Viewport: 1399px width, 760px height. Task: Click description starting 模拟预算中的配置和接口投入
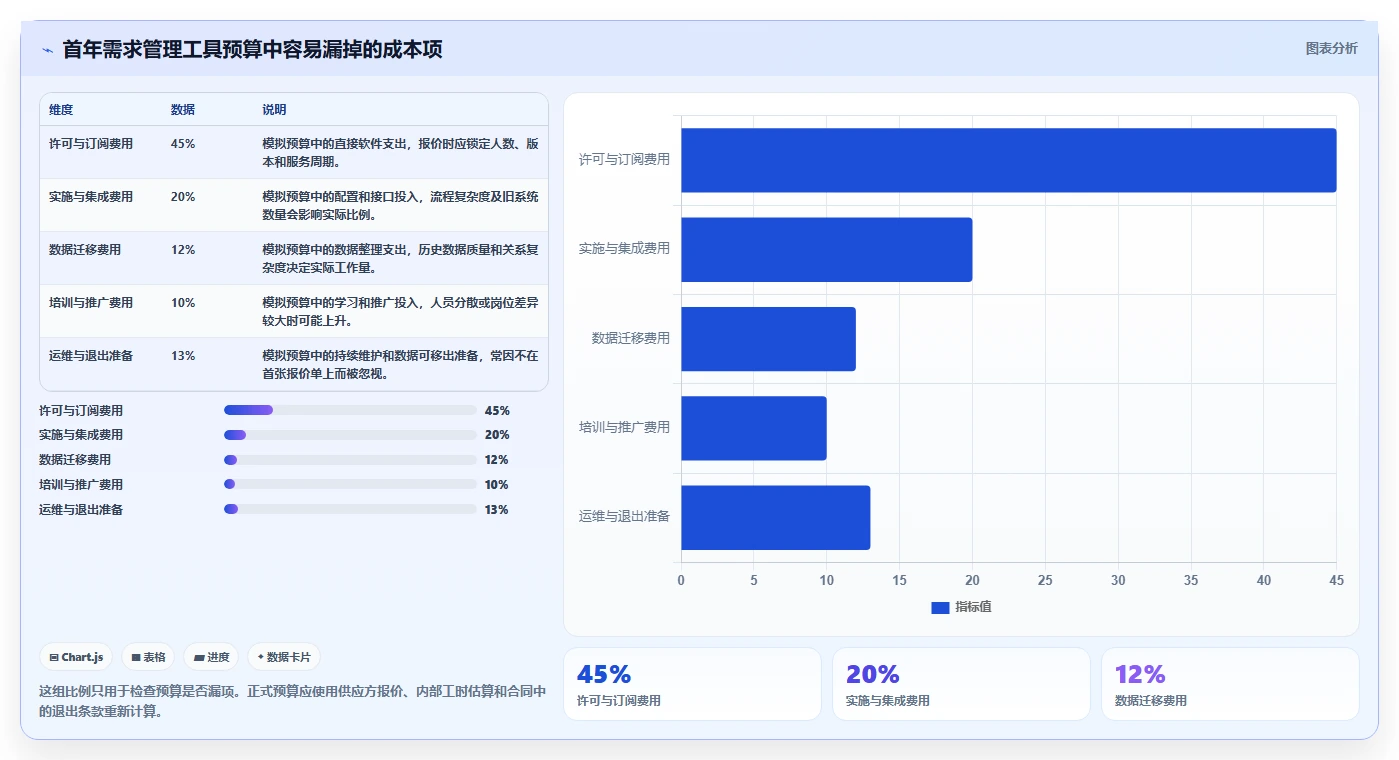click(400, 205)
